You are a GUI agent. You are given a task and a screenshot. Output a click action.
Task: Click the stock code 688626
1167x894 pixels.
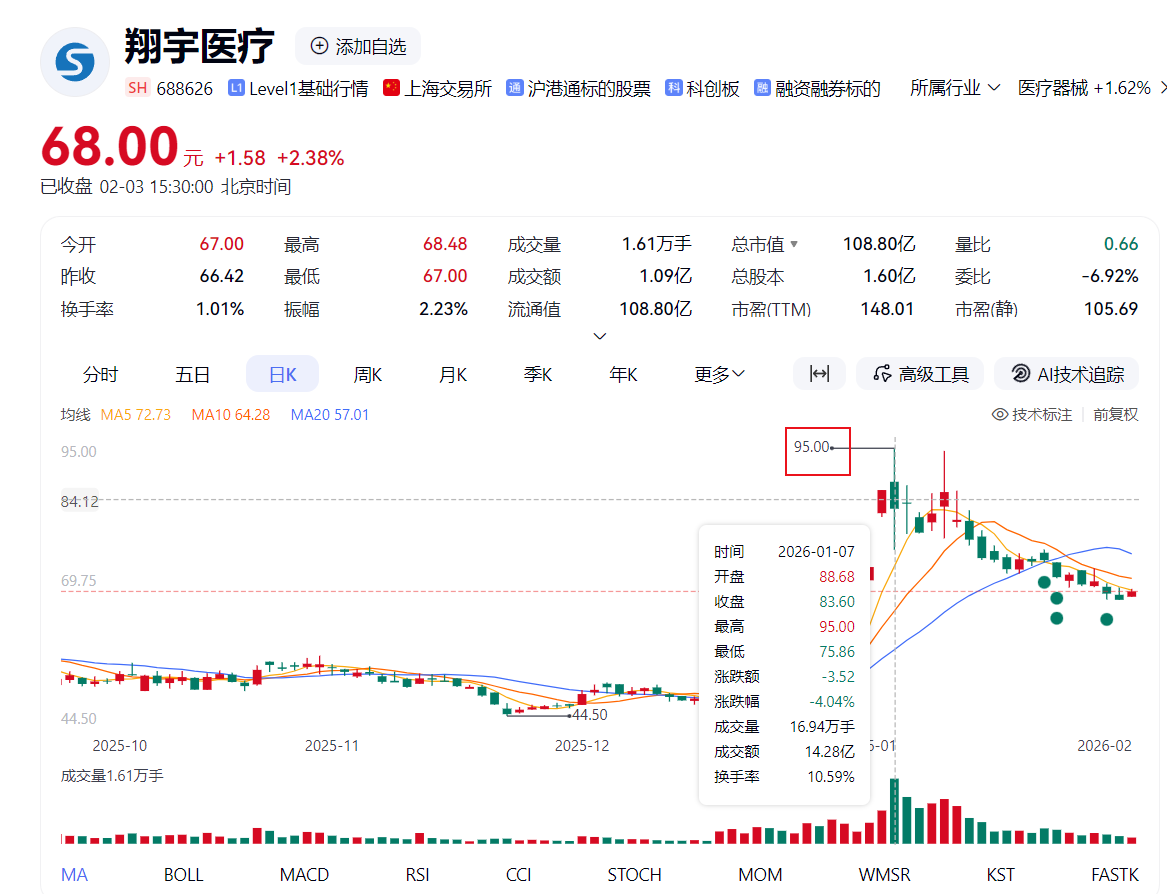(x=185, y=89)
